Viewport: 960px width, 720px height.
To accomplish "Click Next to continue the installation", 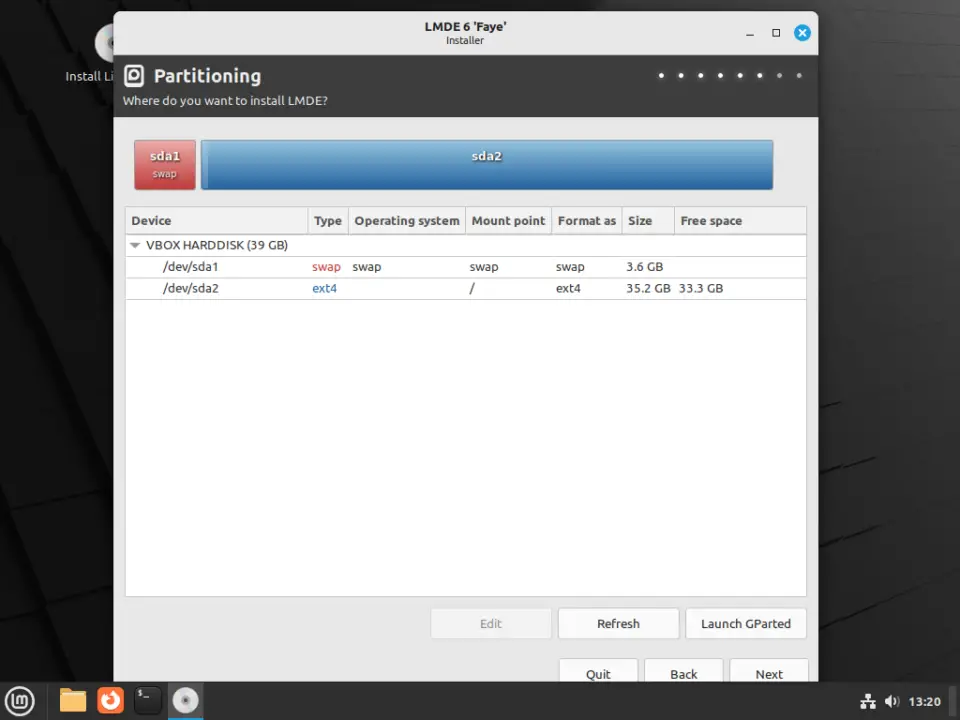I will [x=768, y=673].
